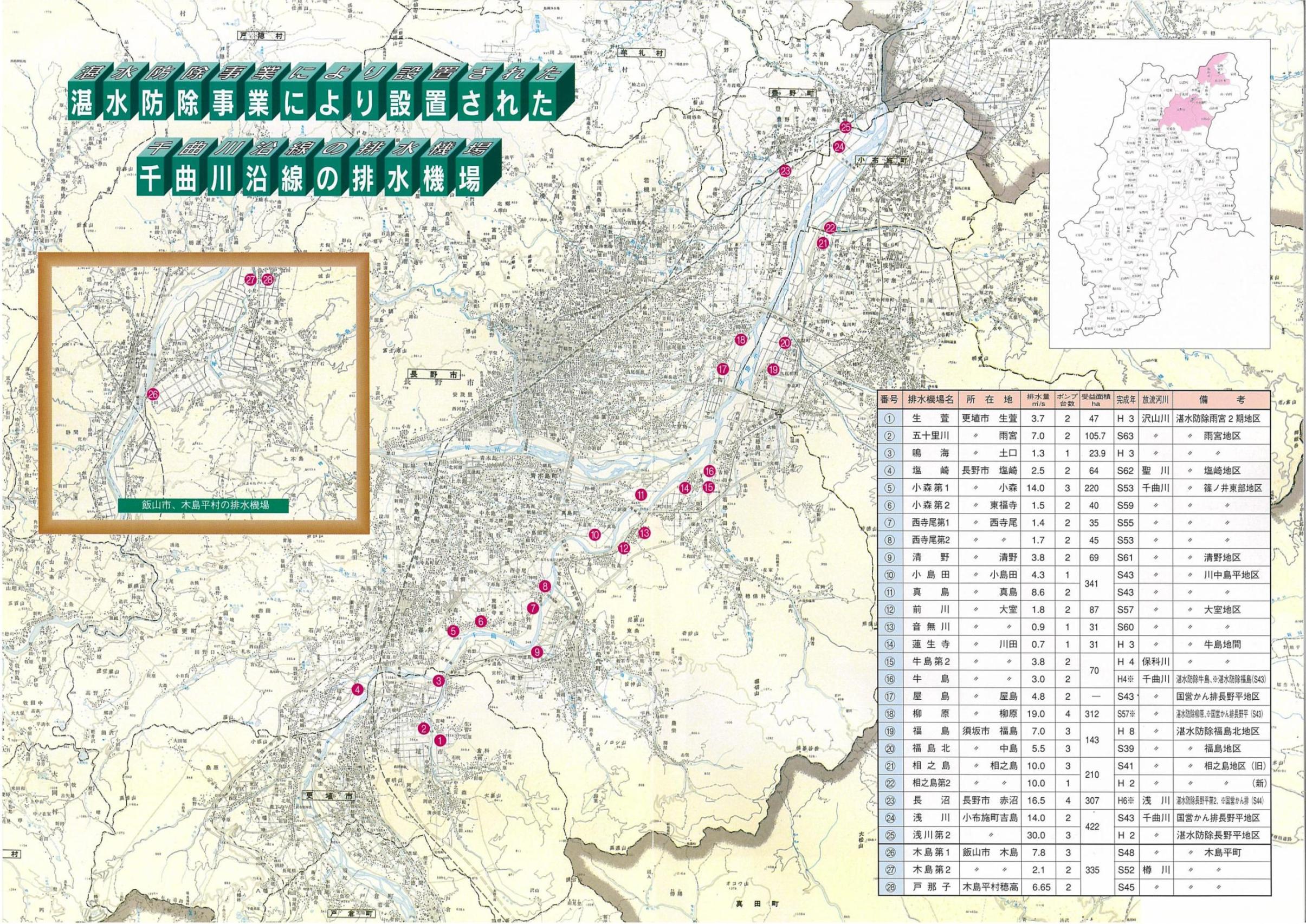The width and height of the screenshot is (1306, 924).
Task: Click map marker number 20
Action: (785, 343)
